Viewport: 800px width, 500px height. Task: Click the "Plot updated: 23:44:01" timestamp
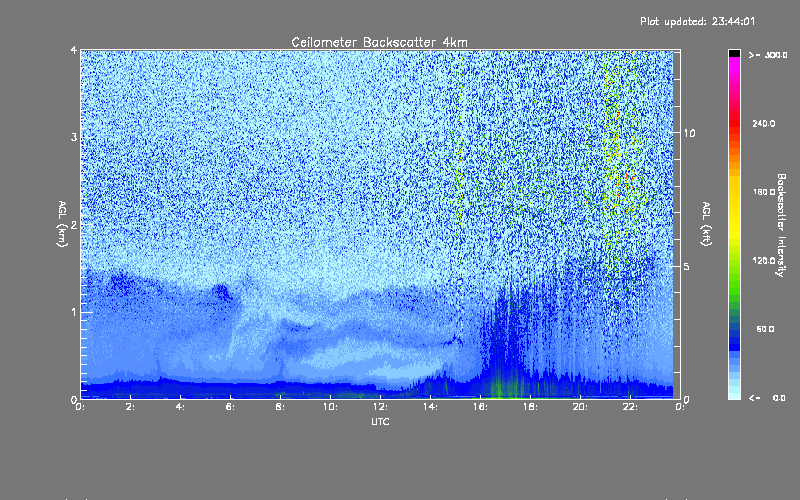[697, 21]
